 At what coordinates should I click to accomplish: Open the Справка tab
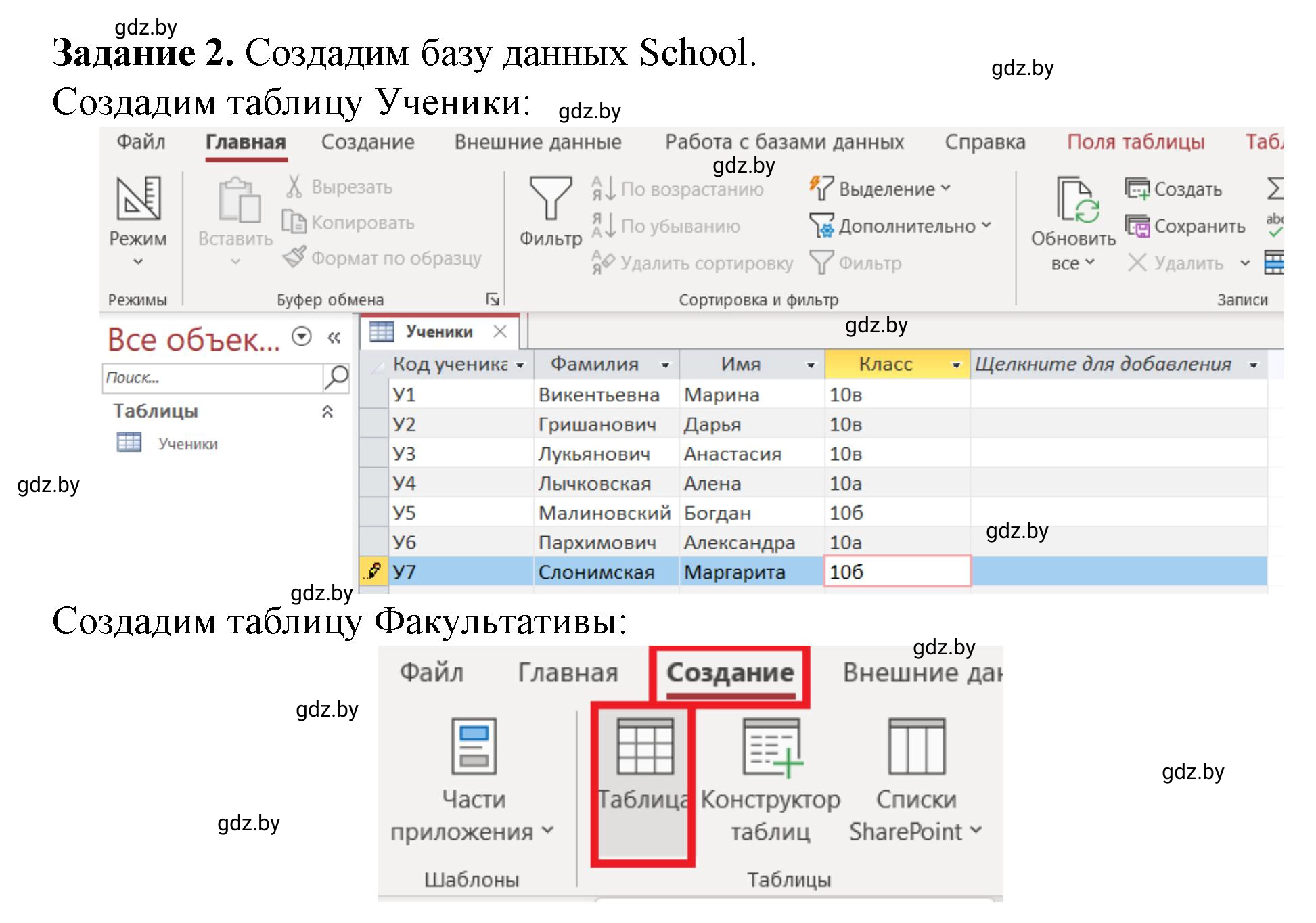985,142
